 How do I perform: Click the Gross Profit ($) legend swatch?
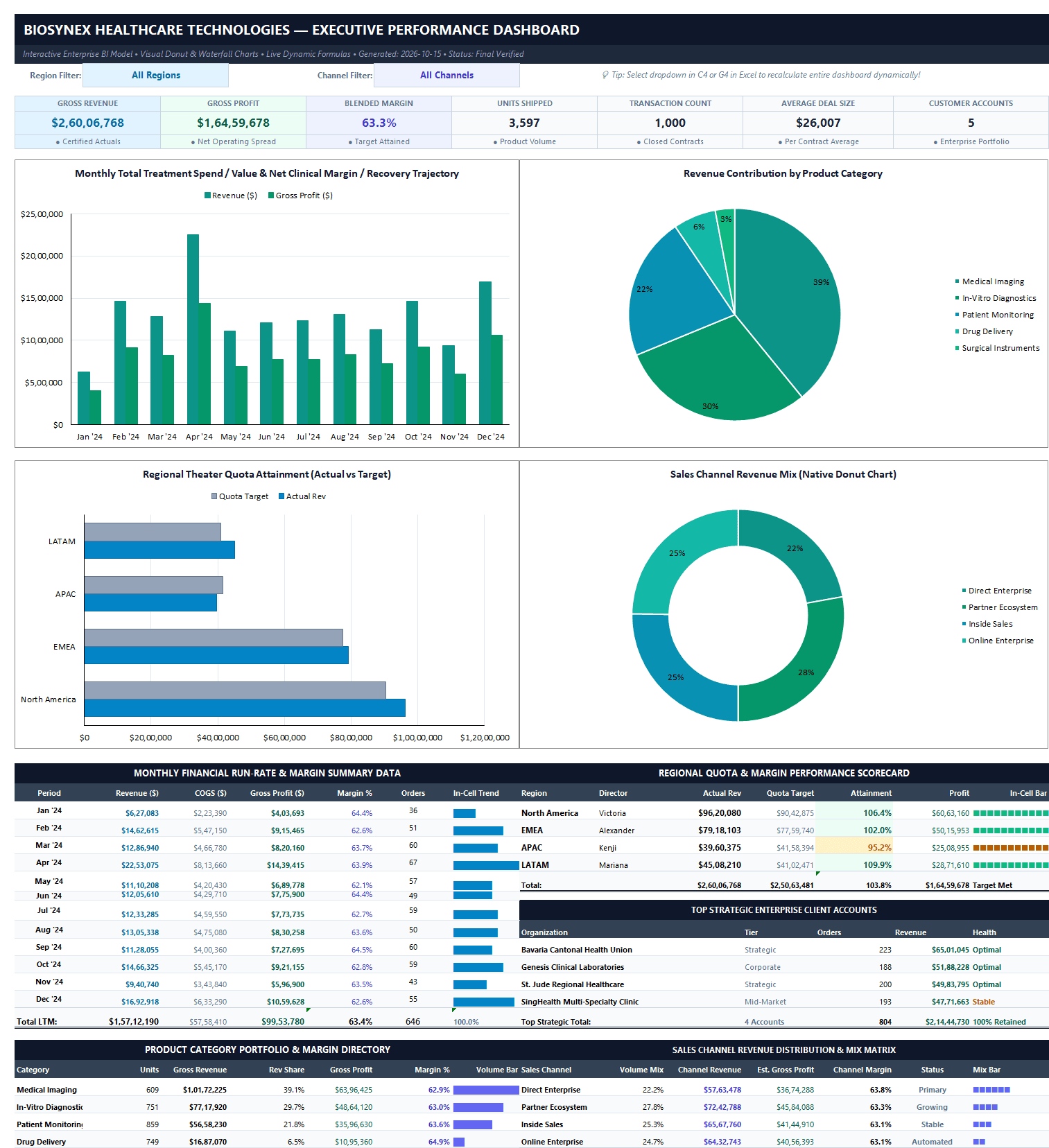click(271, 195)
